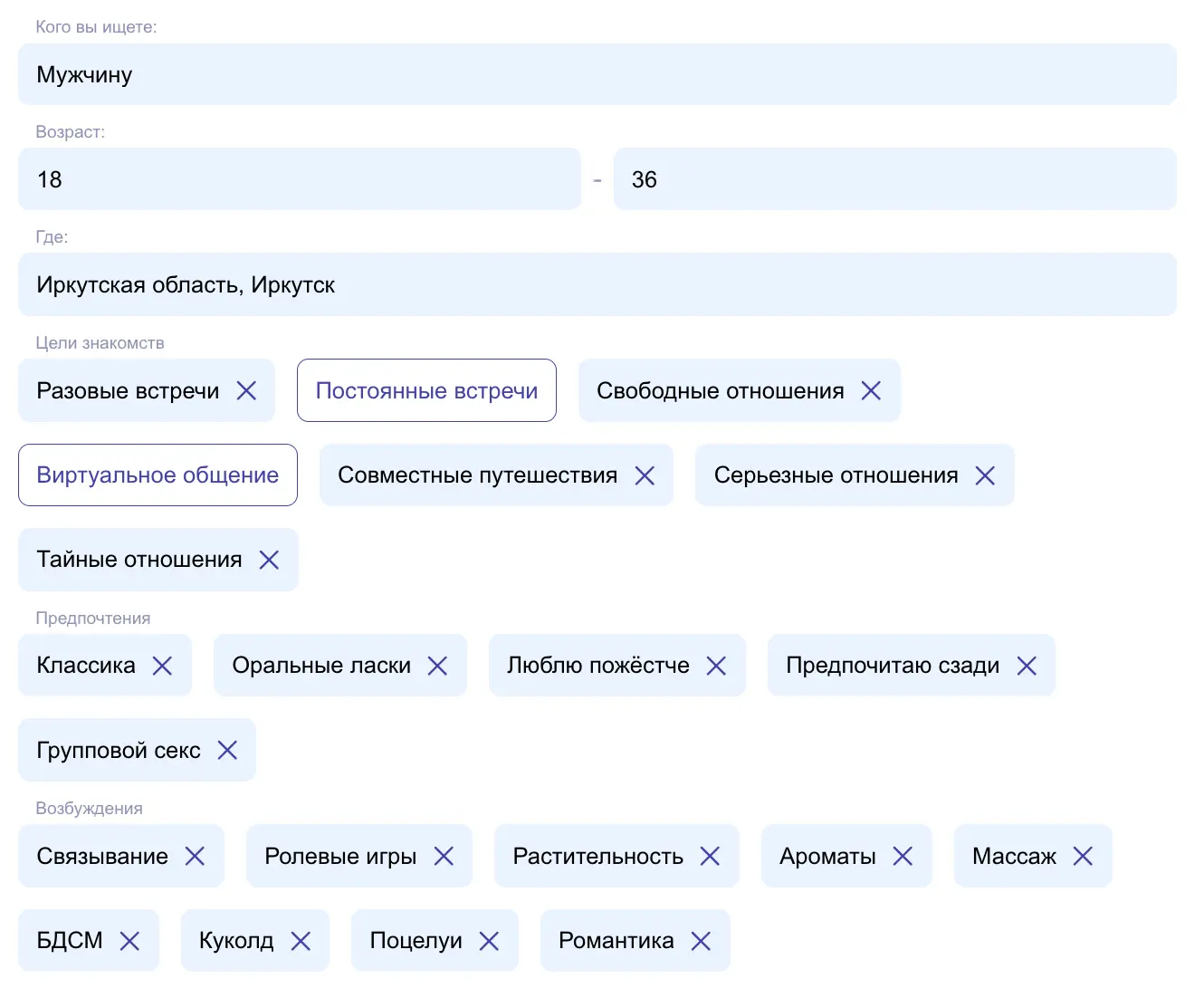
Task: Open the location selector showing Иркутск
Action: point(597,284)
